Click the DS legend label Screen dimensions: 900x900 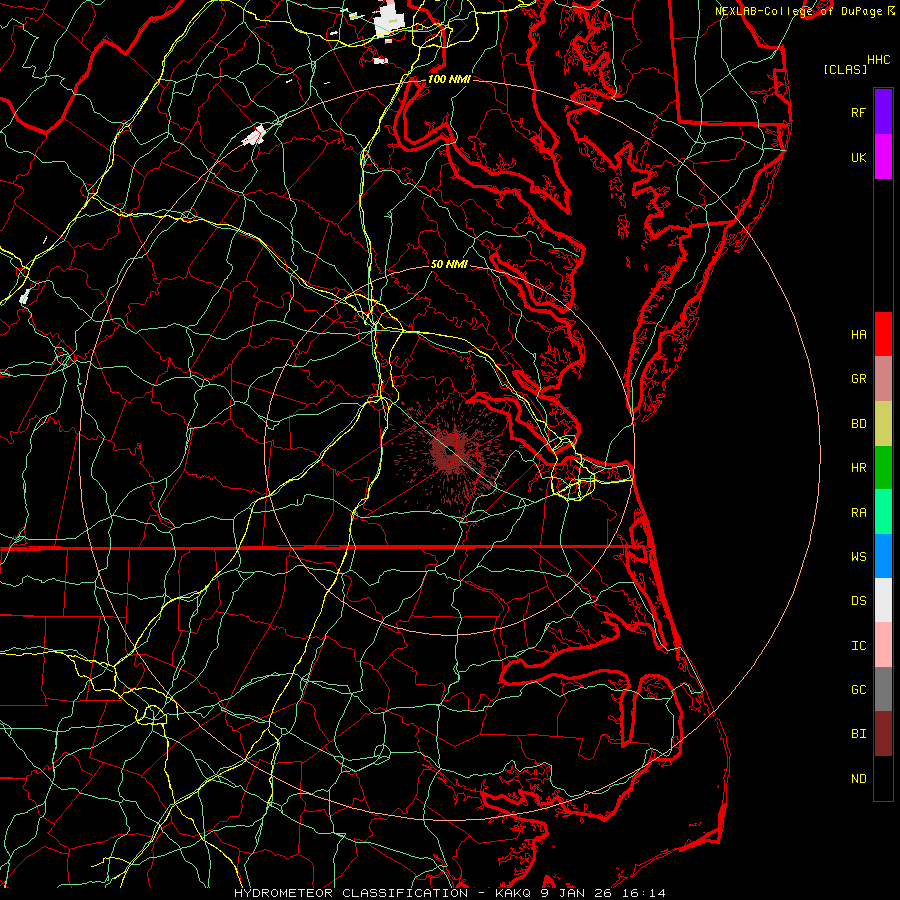point(858,601)
